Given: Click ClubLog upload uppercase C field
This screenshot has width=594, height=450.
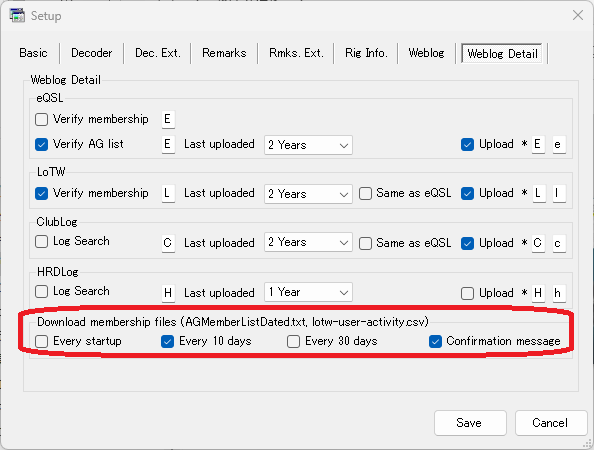Looking at the screenshot, I should (x=538, y=243).
